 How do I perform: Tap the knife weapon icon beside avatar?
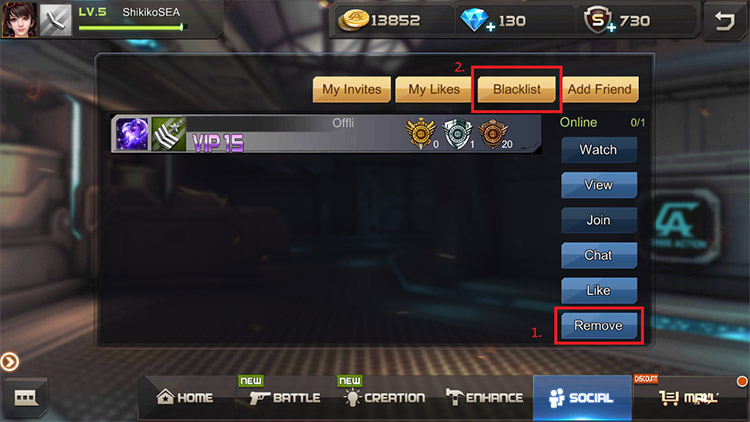[x=55, y=20]
